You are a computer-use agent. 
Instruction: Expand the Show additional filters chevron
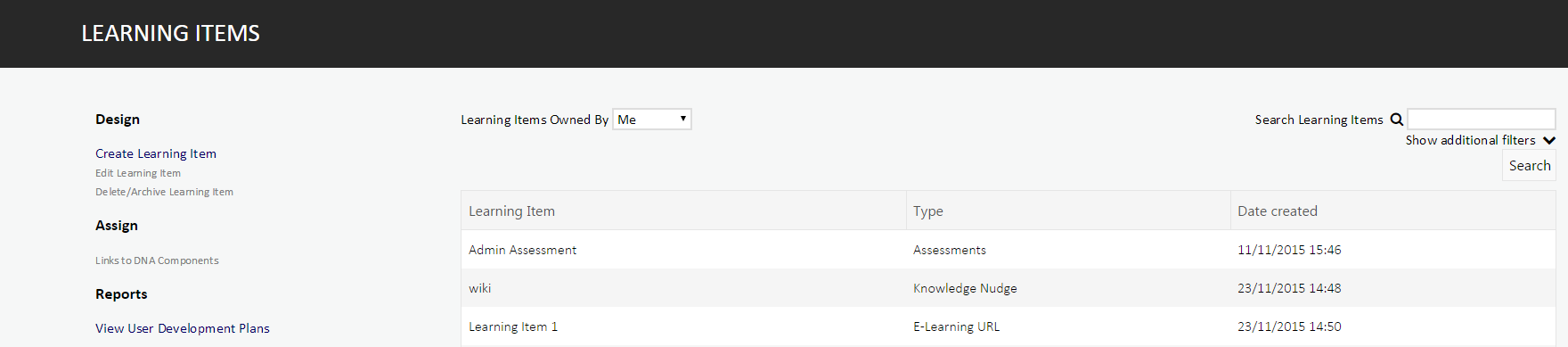click(1549, 141)
